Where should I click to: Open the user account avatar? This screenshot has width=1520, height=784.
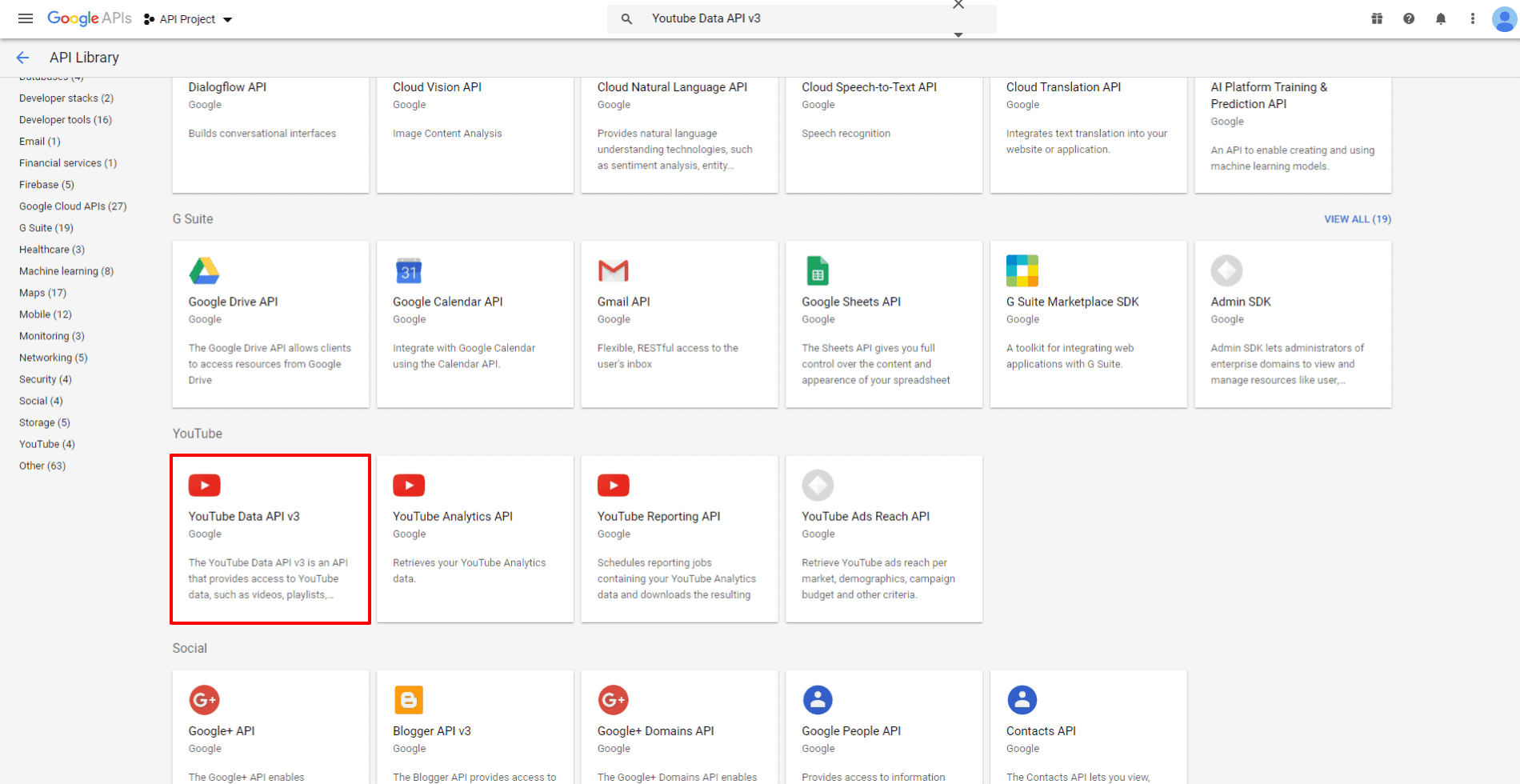pyautogui.click(x=1505, y=18)
